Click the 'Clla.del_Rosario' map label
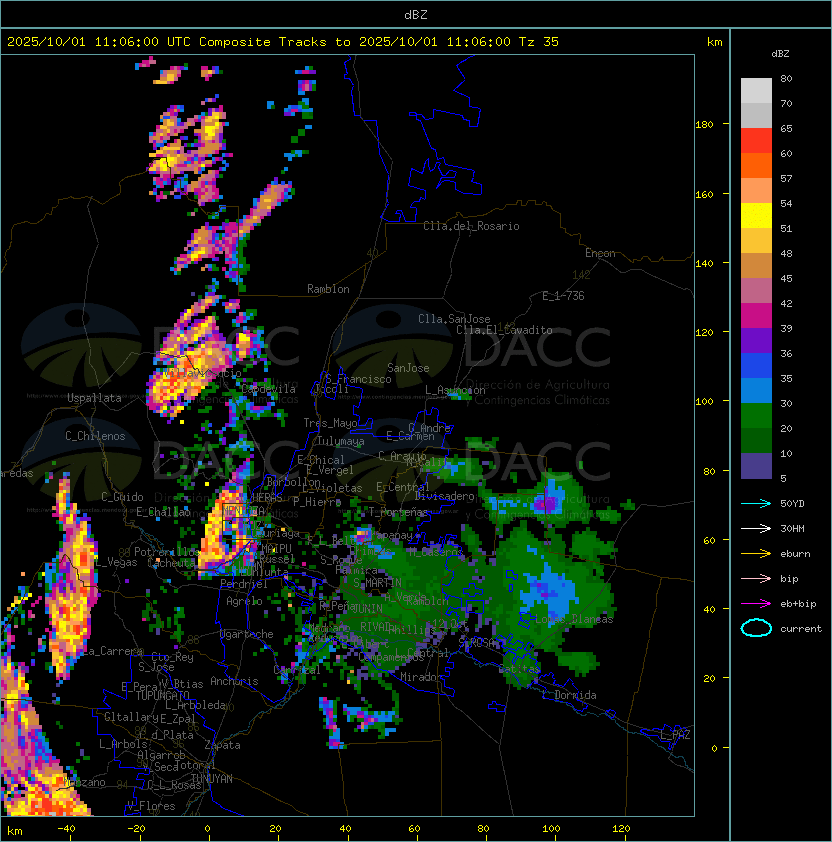The width and height of the screenshot is (832, 842). [x=471, y=226]
